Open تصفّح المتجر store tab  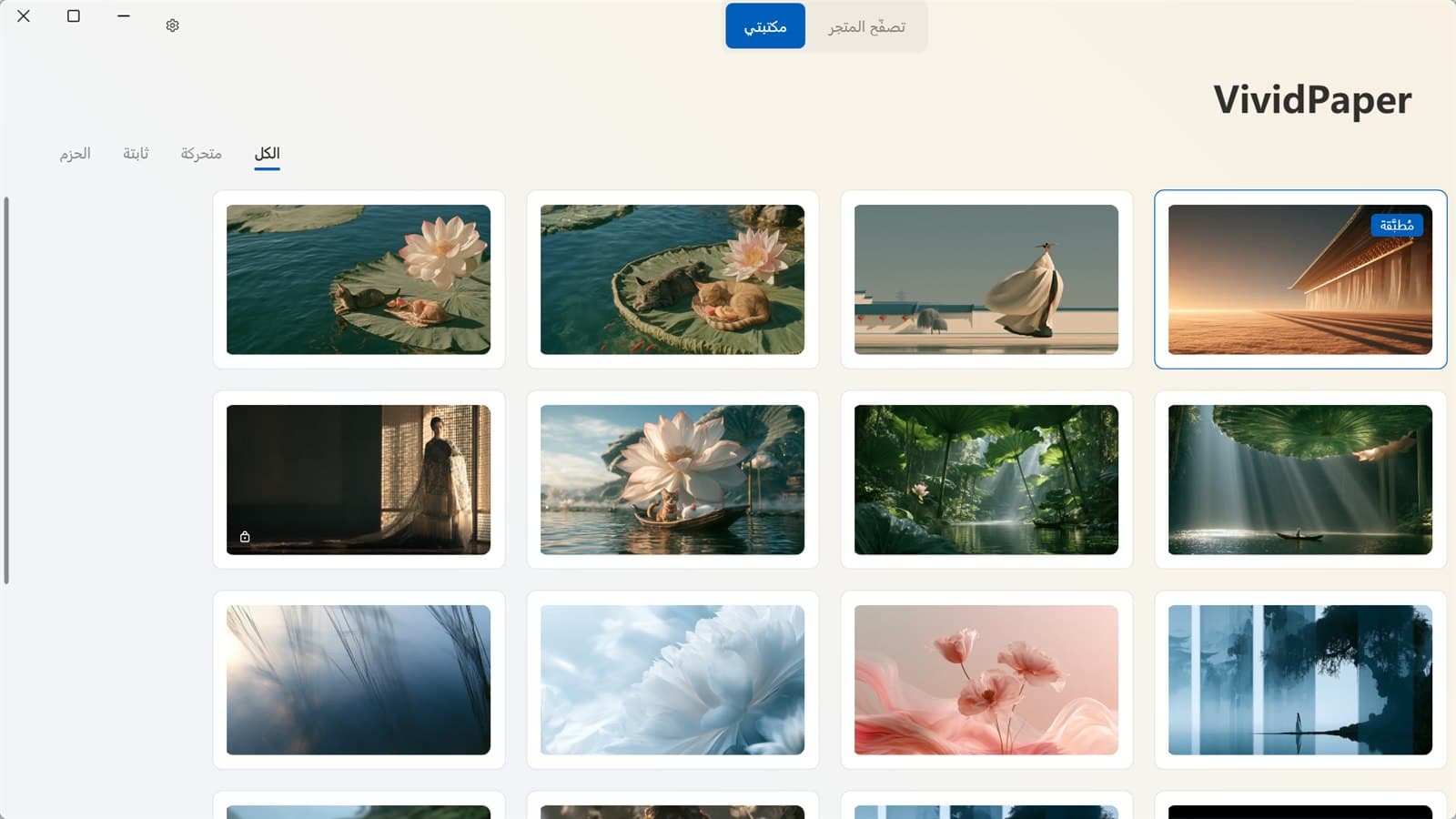point(866,26)
